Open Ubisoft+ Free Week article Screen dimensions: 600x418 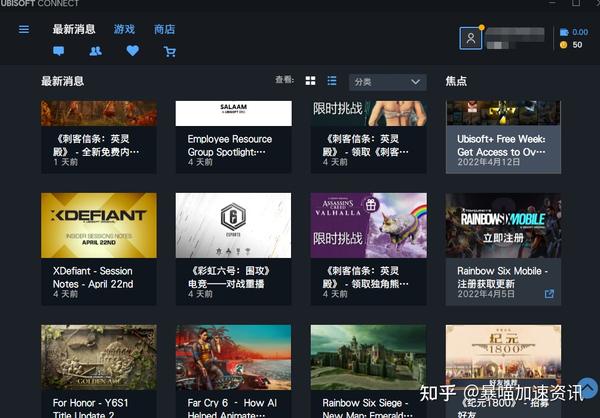tap(501, 145)
